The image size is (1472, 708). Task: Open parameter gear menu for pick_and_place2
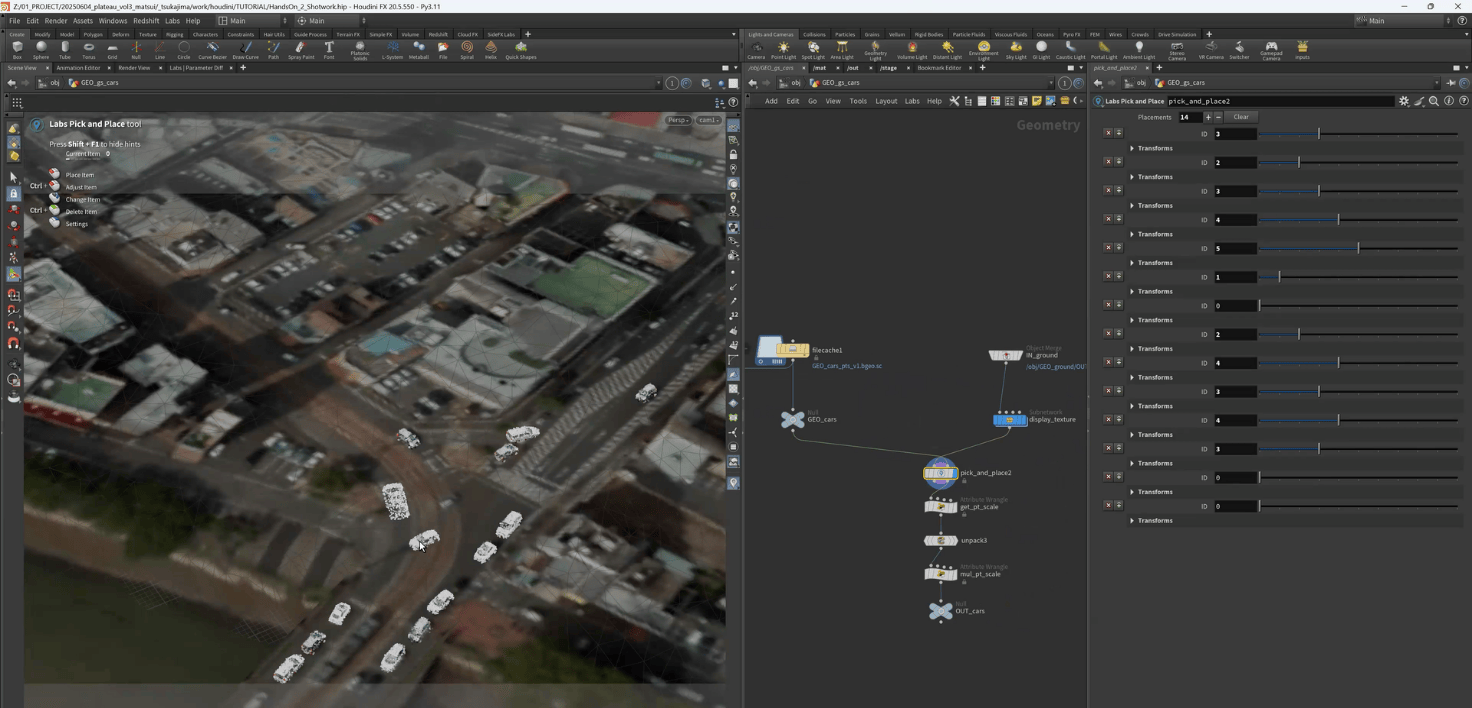(1403, 101)
